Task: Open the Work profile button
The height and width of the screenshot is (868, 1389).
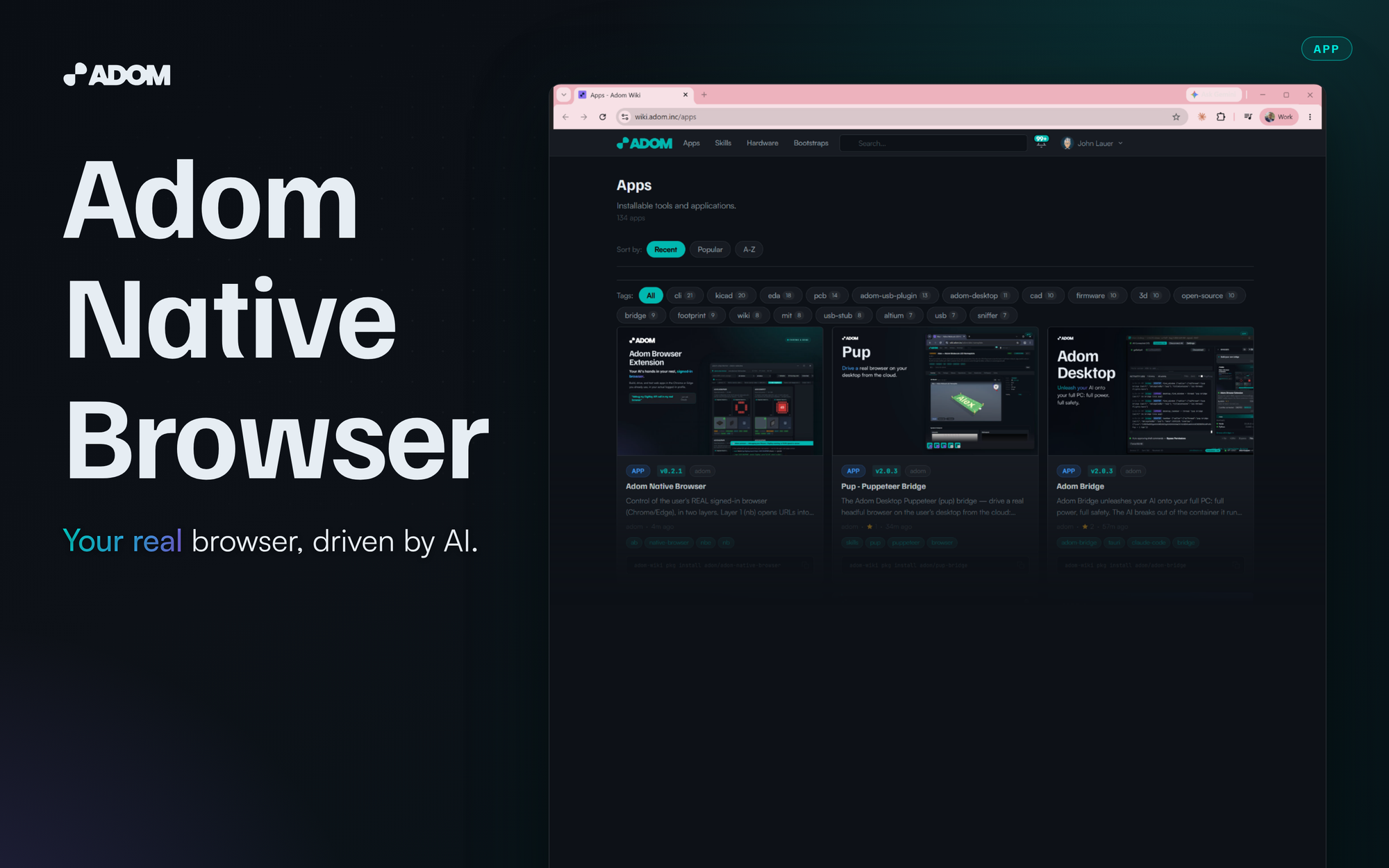Action: [x=1279, y=117]
